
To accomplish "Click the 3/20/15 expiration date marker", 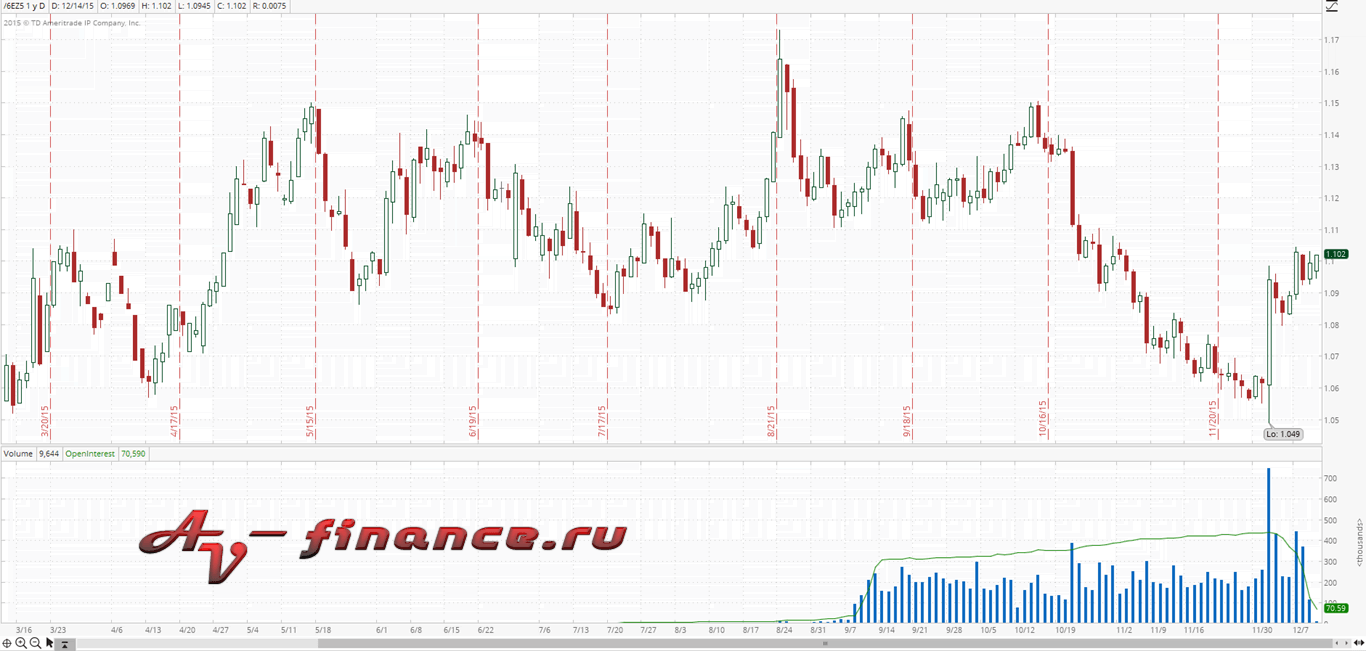I will click(x=45, y=419).
